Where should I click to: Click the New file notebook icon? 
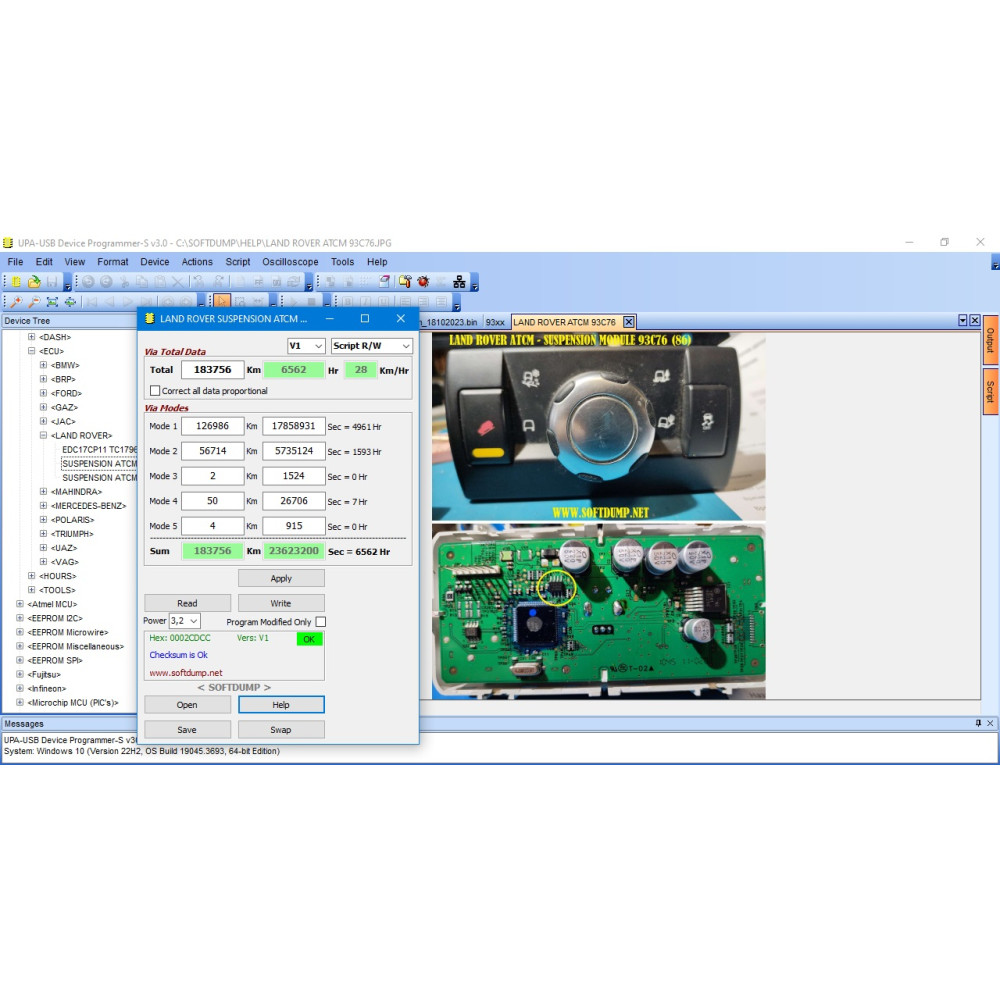click(x=16, y=282)
